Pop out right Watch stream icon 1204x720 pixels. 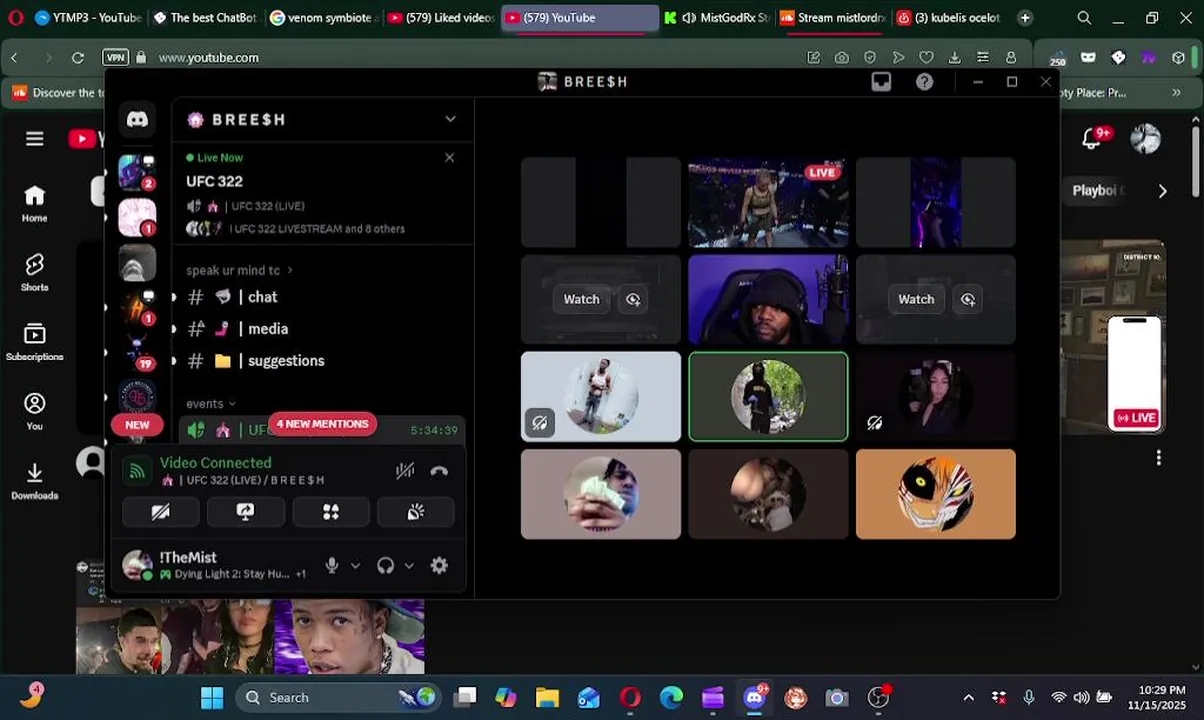(x=968, y=299)
